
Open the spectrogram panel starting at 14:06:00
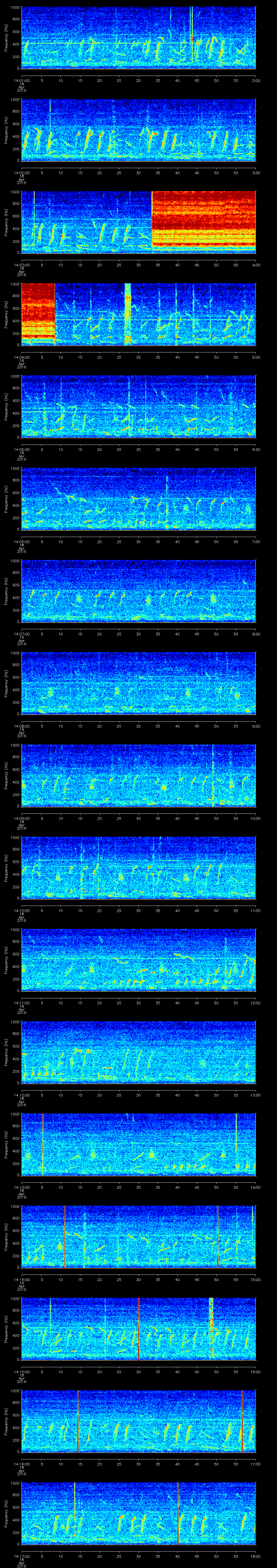[x=139, y=499]
